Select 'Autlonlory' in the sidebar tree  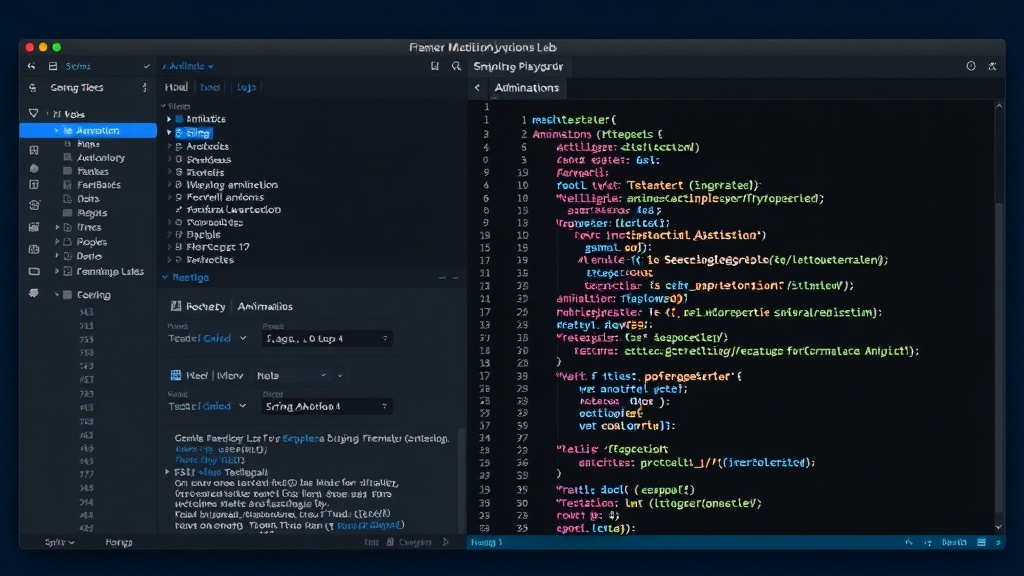point(101,158)
